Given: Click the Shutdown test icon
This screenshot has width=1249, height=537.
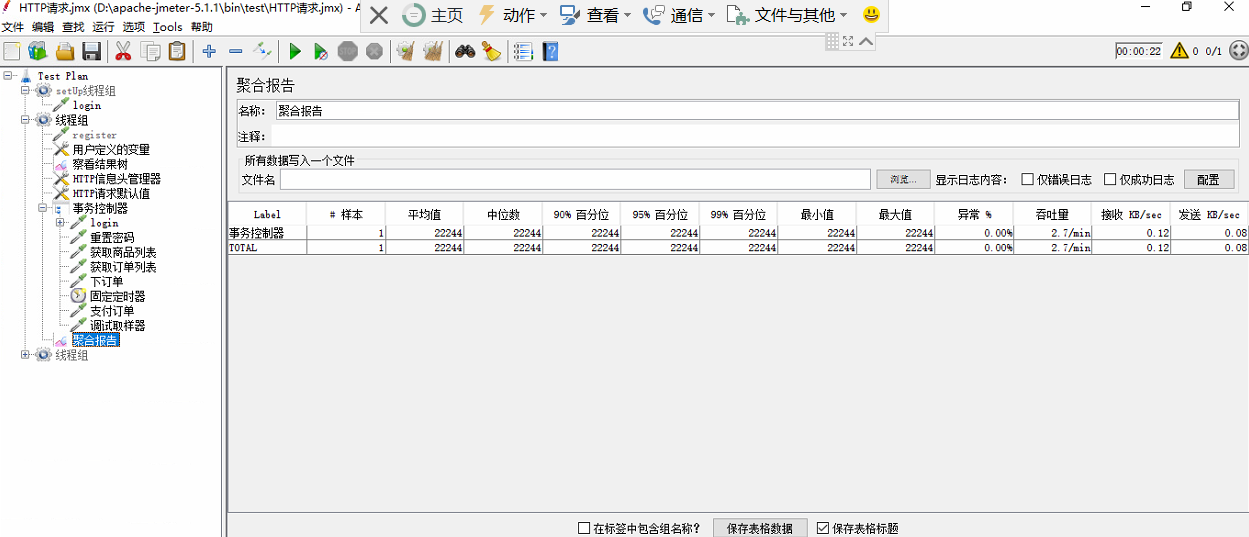Looking at the screenshot, I should click(x=374, y=51).
